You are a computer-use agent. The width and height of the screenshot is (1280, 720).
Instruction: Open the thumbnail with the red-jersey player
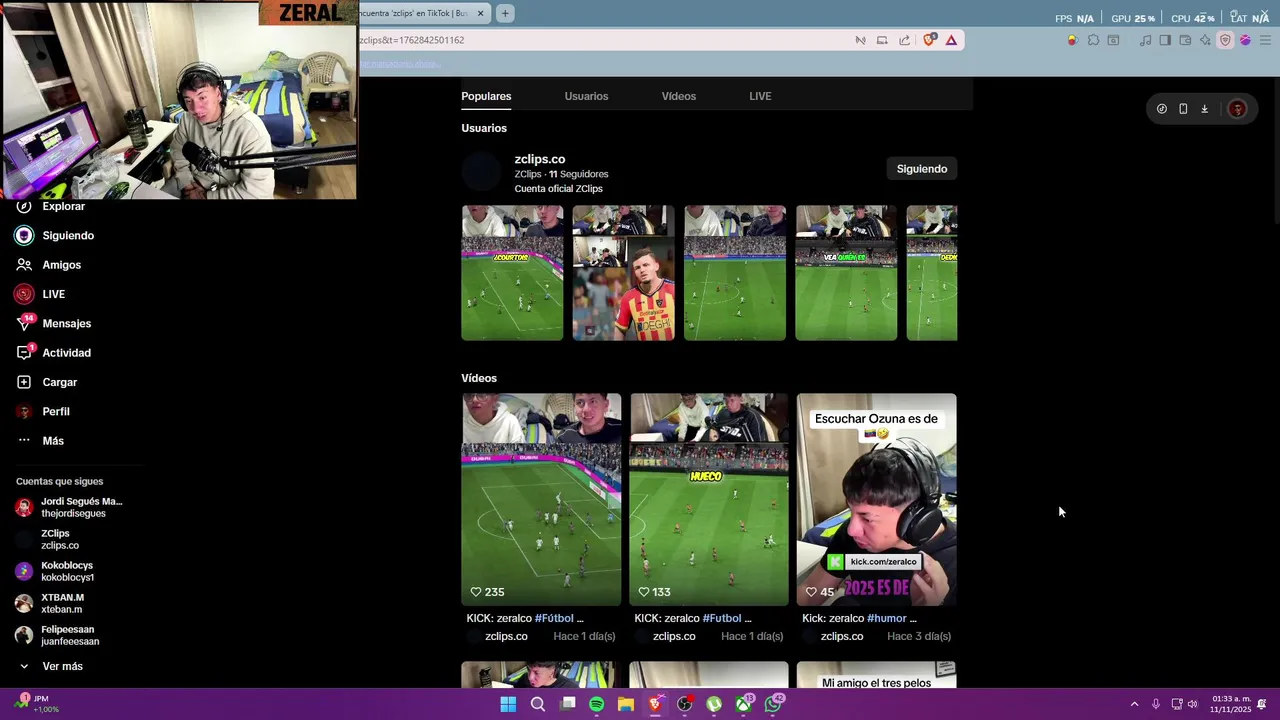click(623, 273)
